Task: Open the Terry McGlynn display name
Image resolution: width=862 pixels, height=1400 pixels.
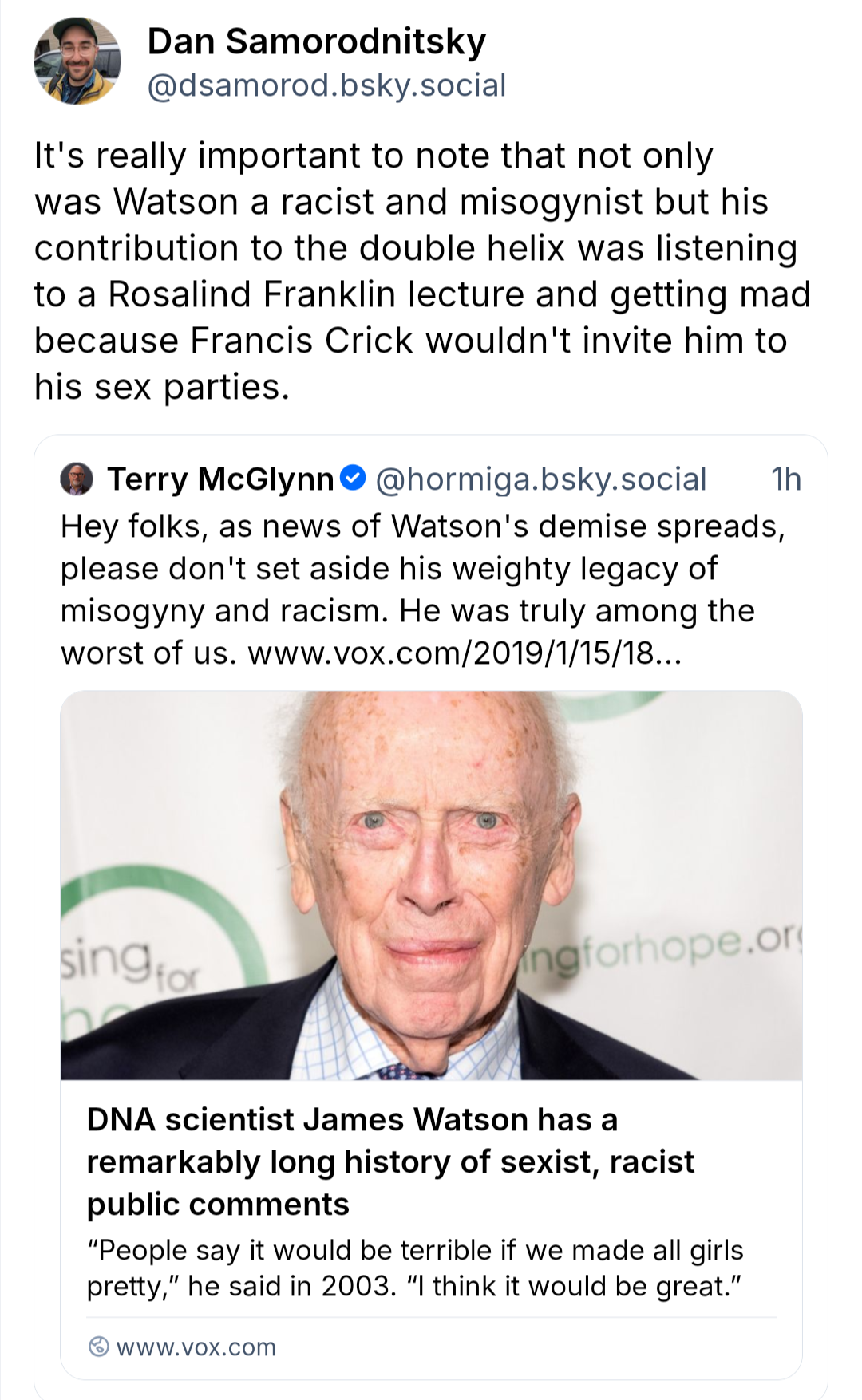Action: pos(220,479)
